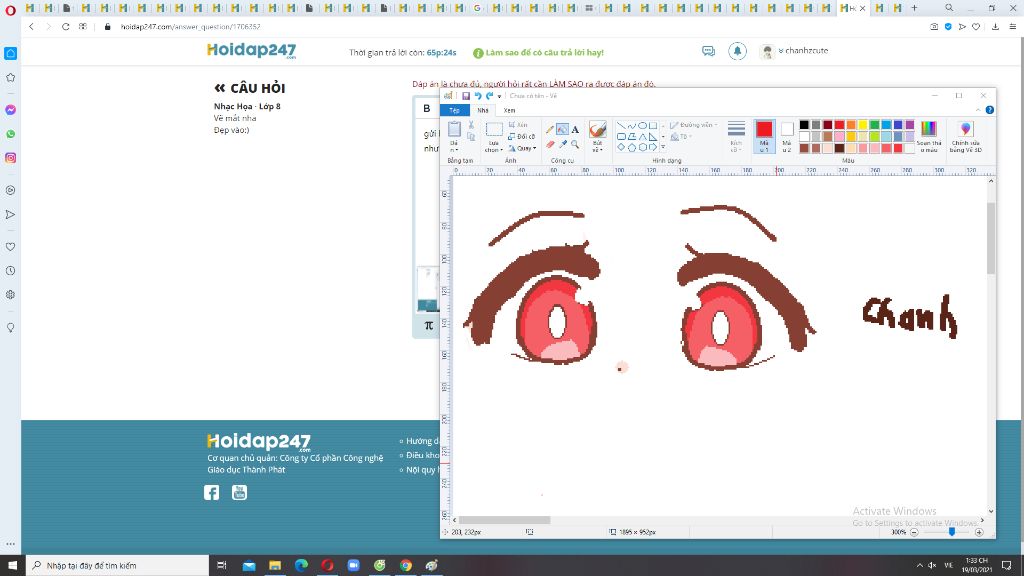Open the Size (Kích cỡ) dropdown
Viewport: 1024px width, 576px height.
click(x=736, y=136)
